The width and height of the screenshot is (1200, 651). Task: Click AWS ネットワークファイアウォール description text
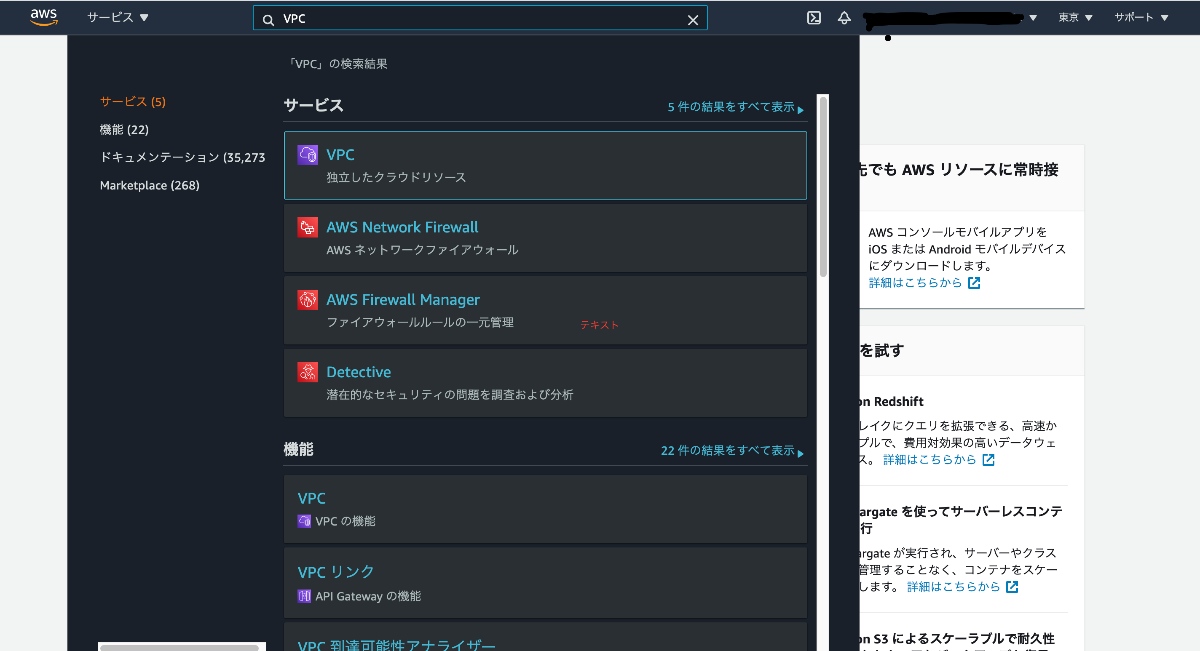(x=422, y=250)
